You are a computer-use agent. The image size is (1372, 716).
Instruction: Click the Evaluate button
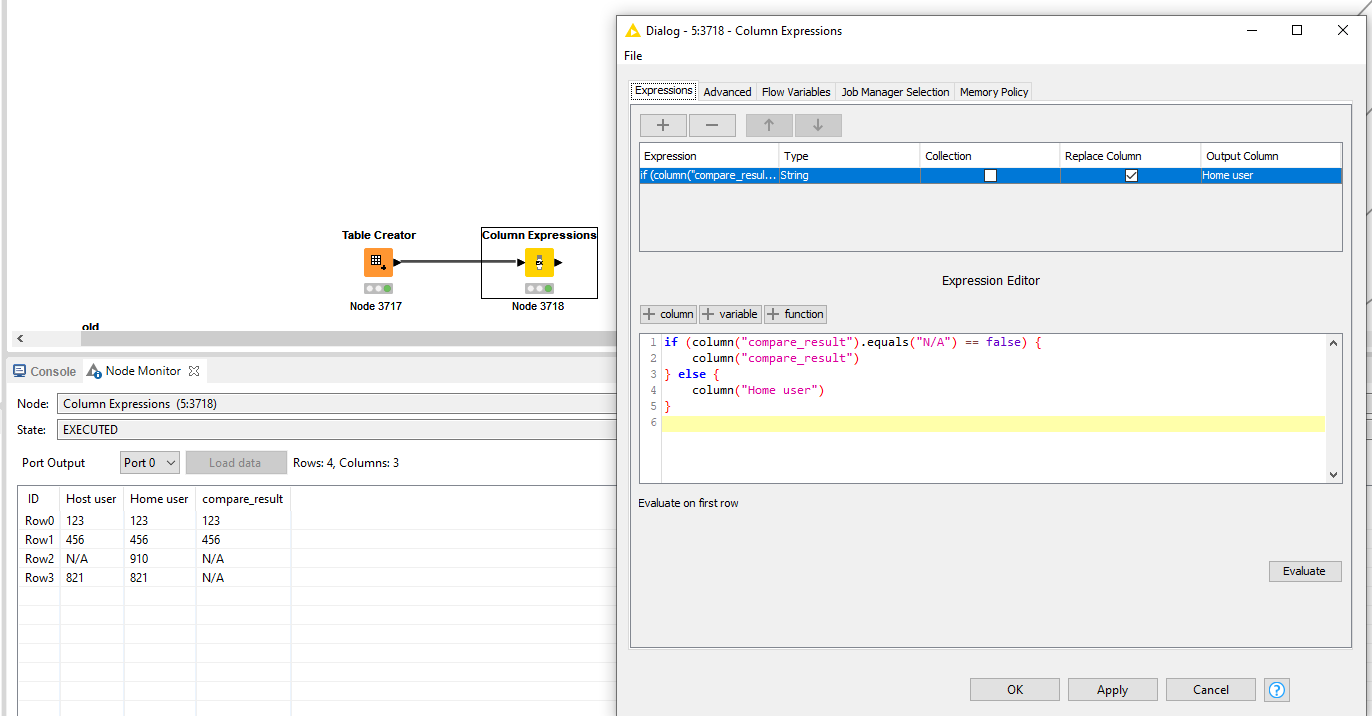tap(1304, 571)
